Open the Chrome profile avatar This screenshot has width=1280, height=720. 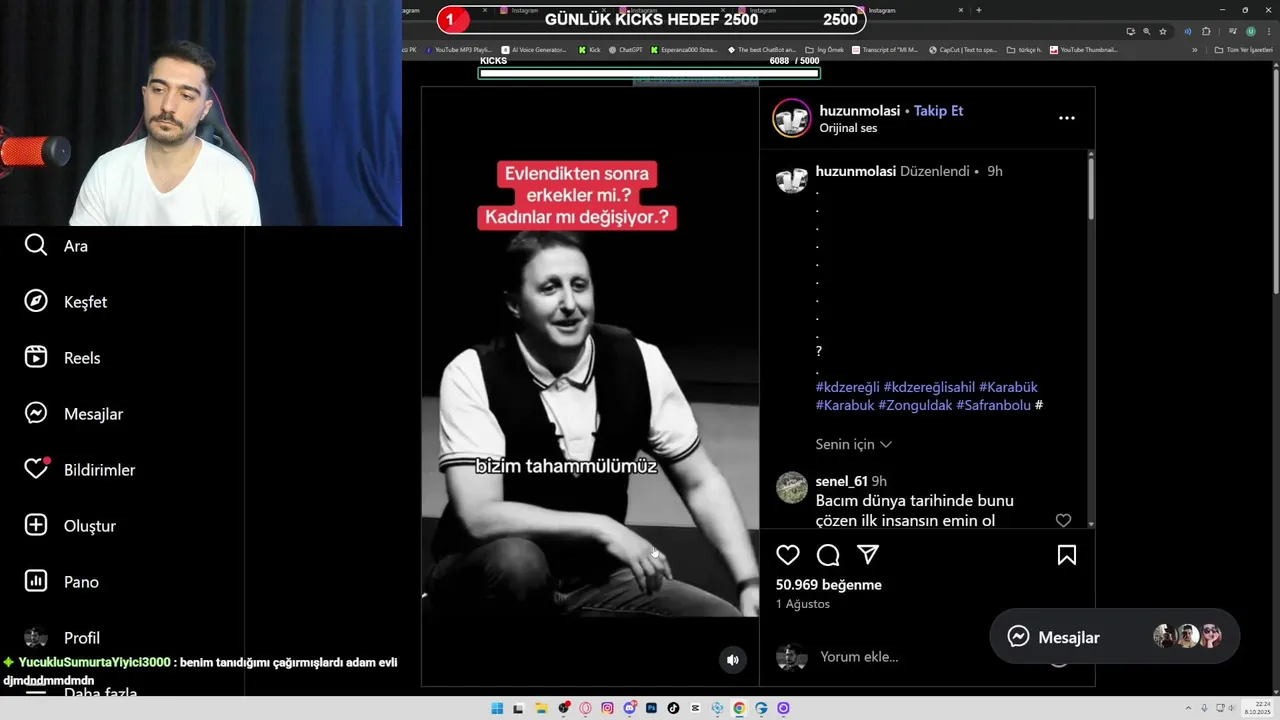point(1251,31)
